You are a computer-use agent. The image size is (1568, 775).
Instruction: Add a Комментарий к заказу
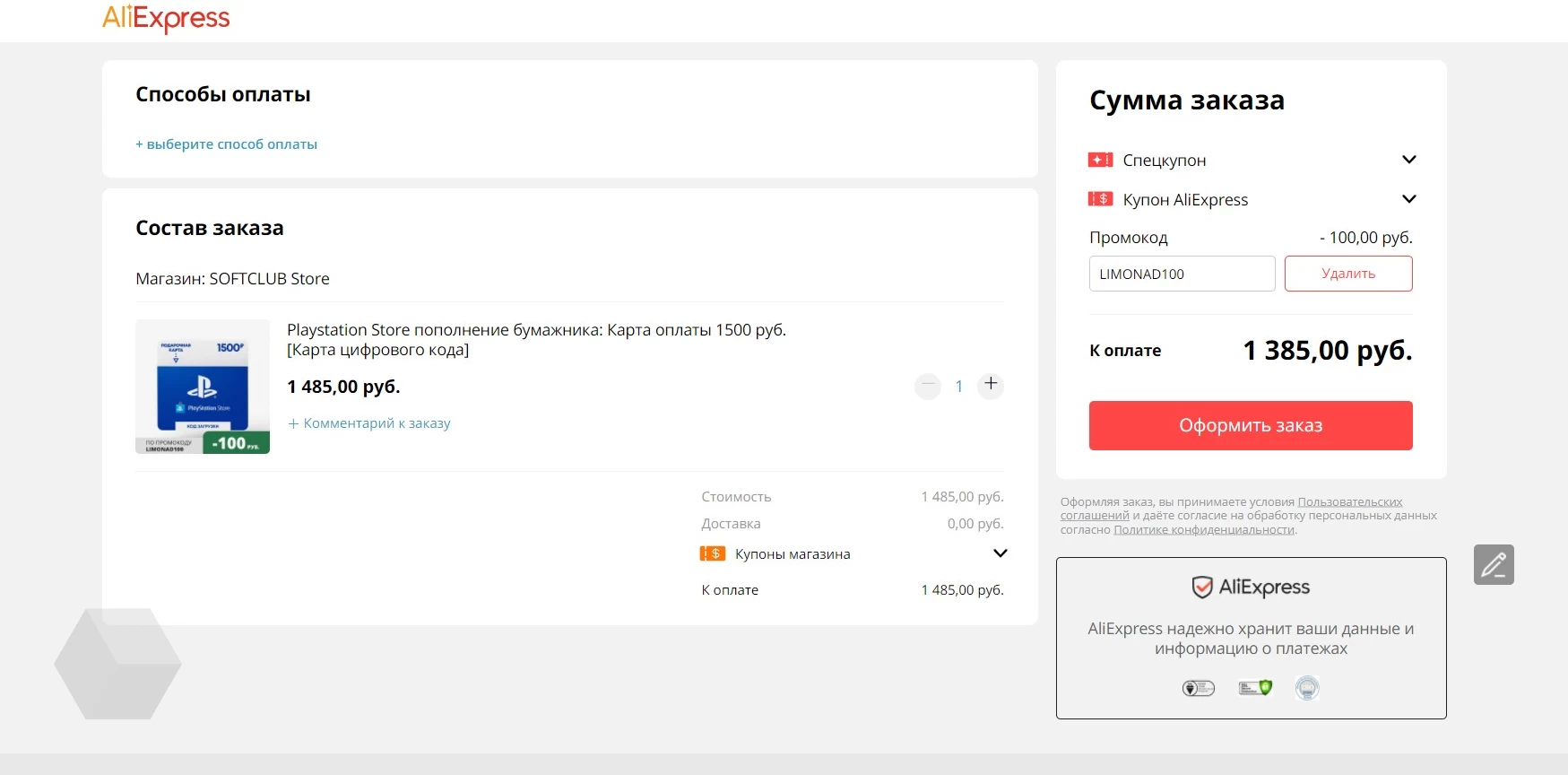369,423
